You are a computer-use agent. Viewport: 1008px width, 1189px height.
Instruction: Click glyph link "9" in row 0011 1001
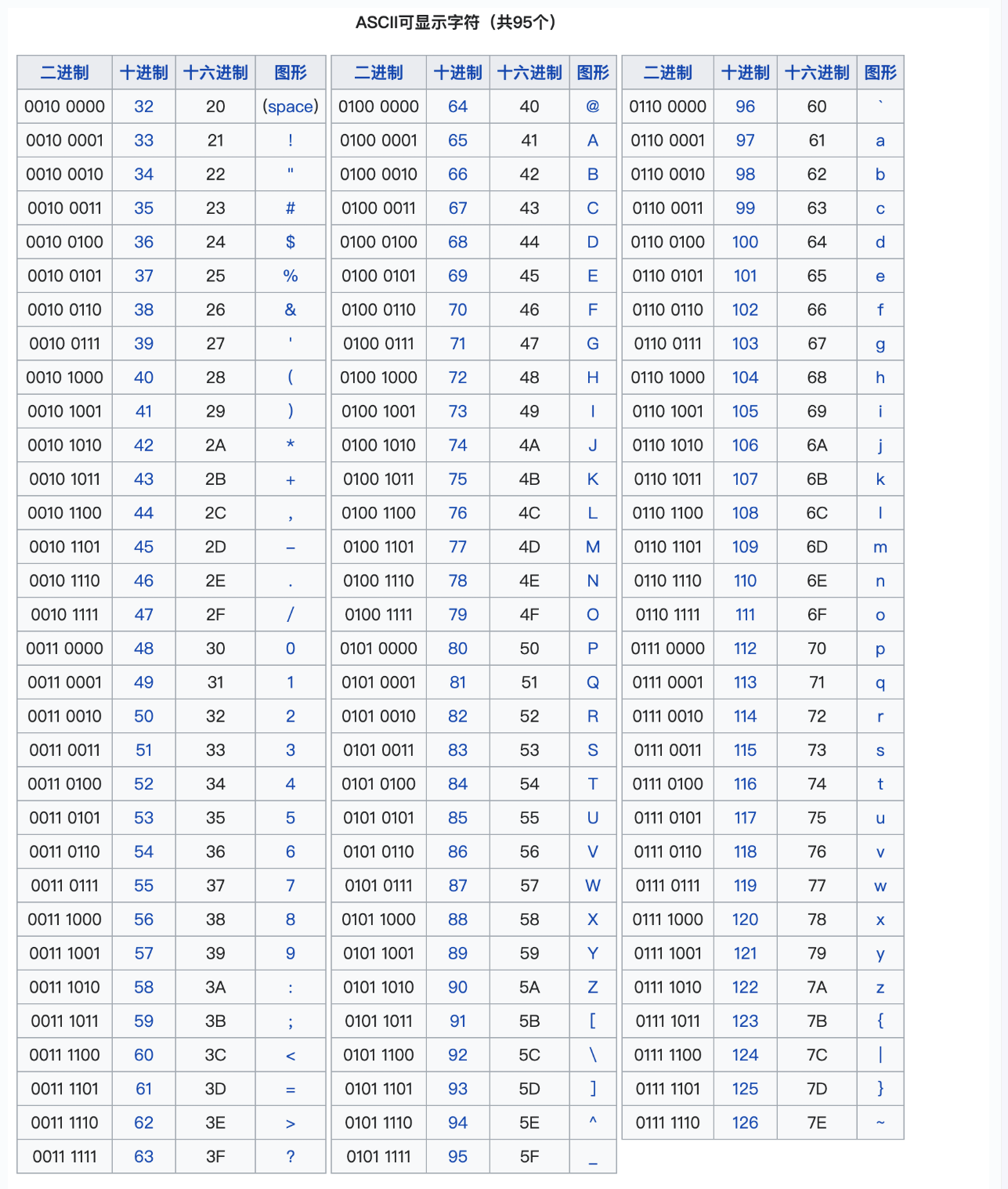pyautogui.click(x=291, y=953)
